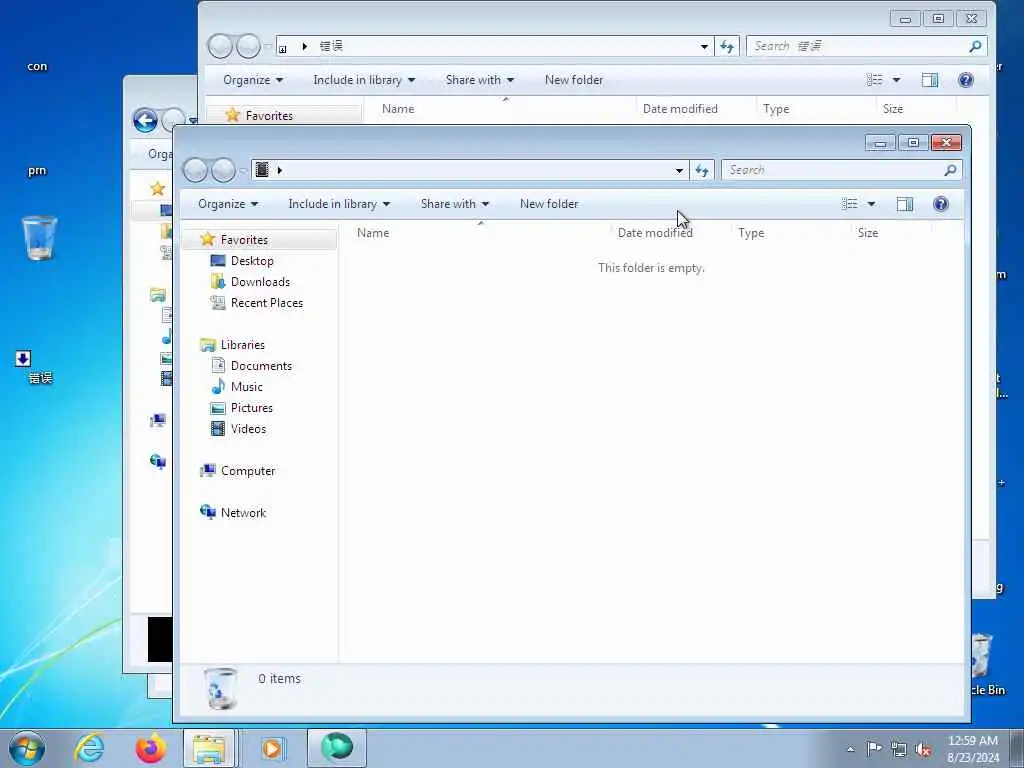Open Computer in front window sidebar
Image resolution: width=1024 pixels, height=768 pixels.
[x=248, y=471]
